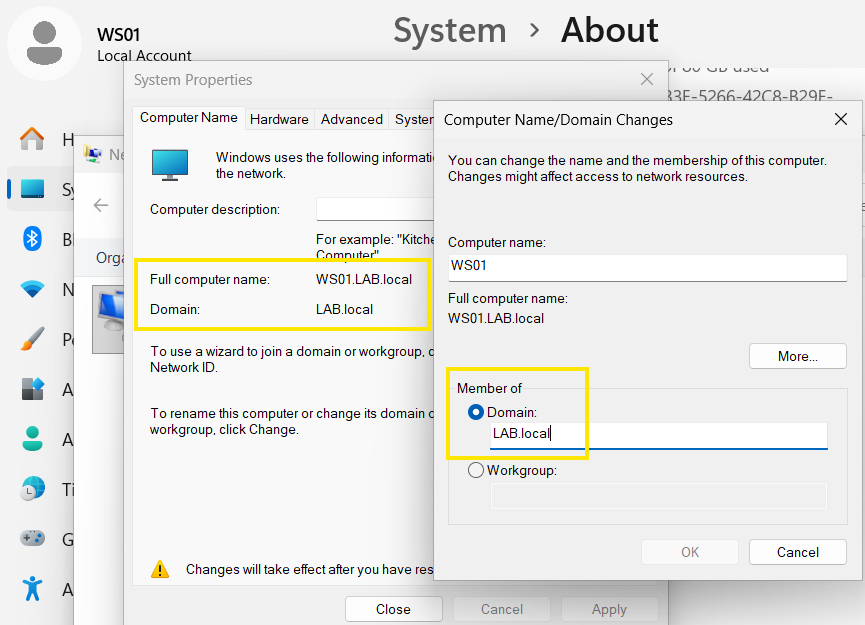
Task: Switch to the Advanced tab
Action: point(352,119)
